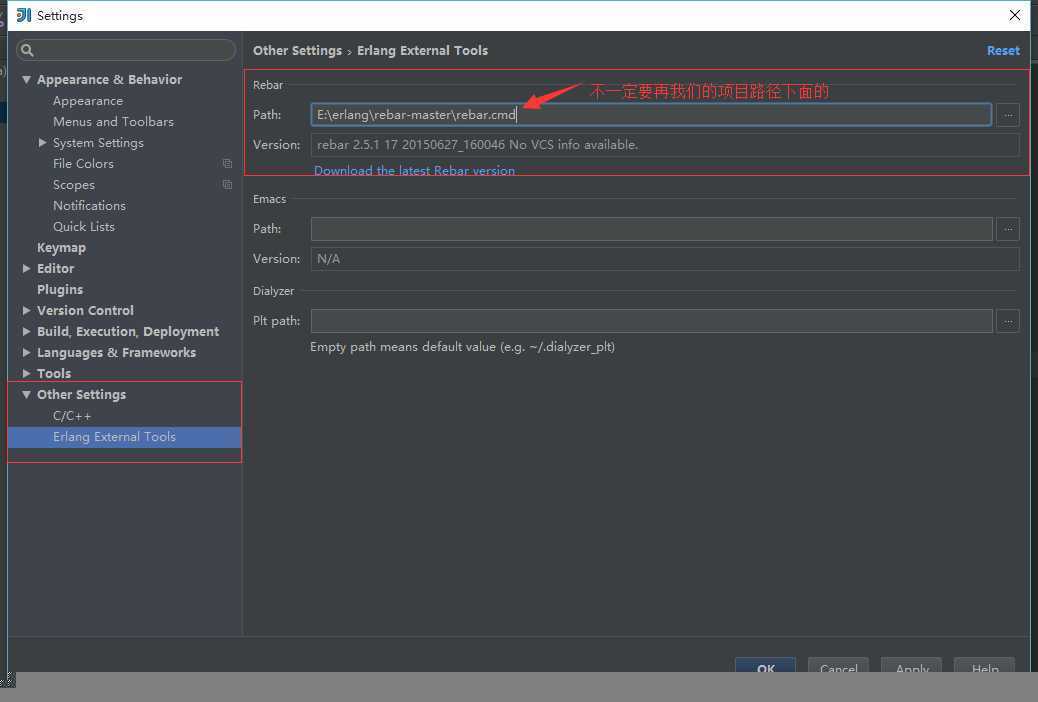Browse for Rebar path with ellipsis button
This screenshot has height=702, width=1038.
click(1008, 115)
